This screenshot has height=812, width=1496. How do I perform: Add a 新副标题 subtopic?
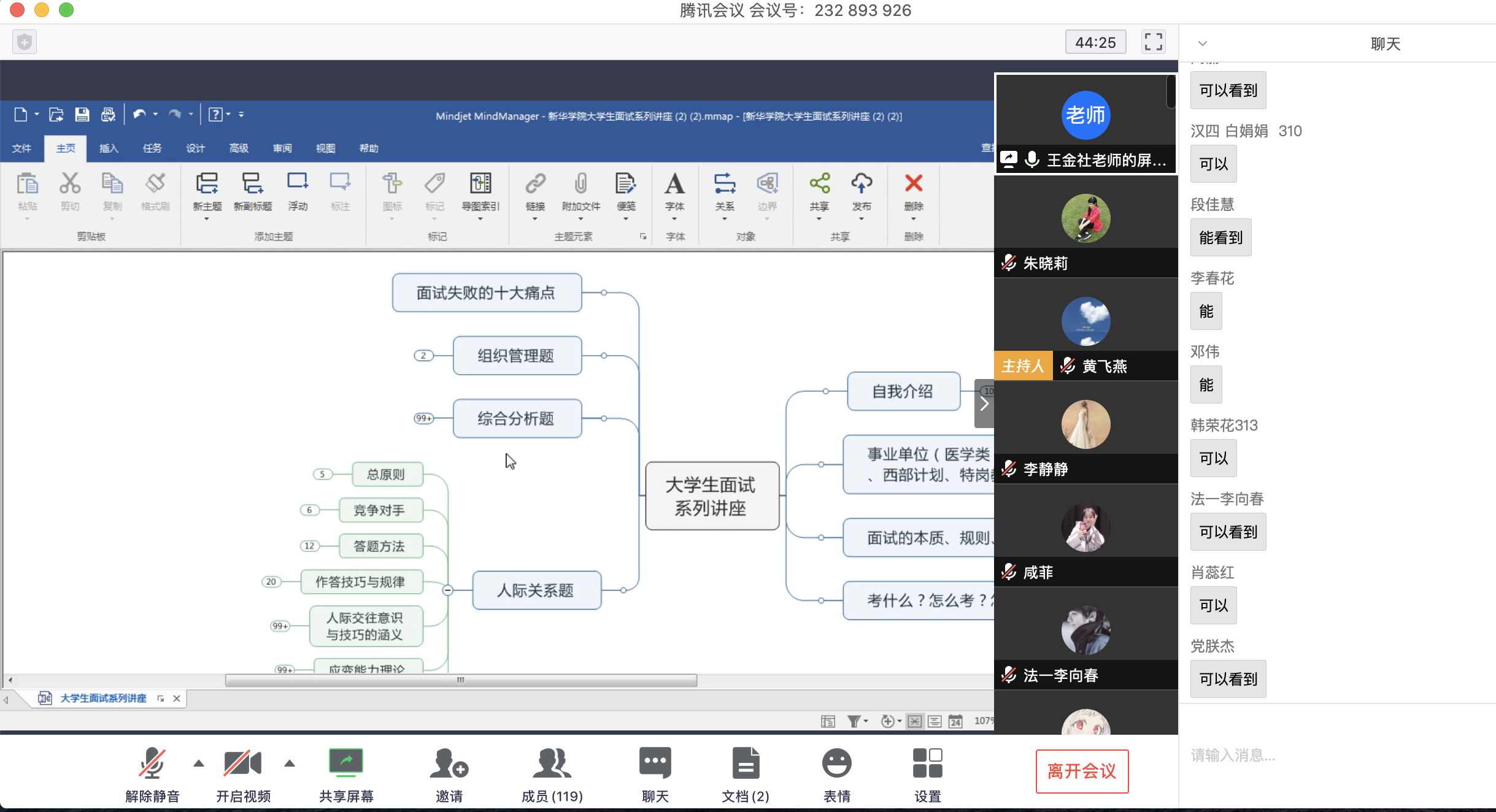click(x=253, y=192)
